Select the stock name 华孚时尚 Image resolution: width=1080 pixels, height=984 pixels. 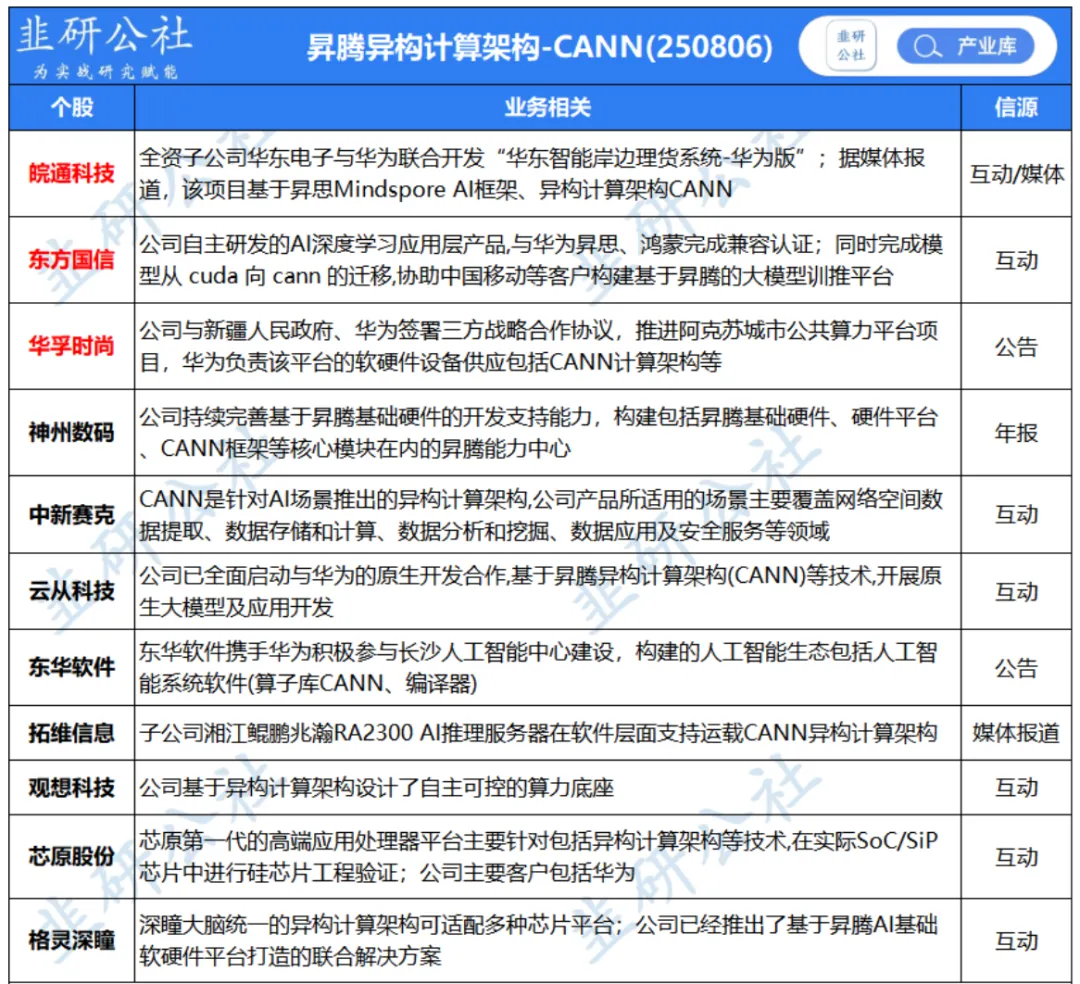(x=72, y=346)
